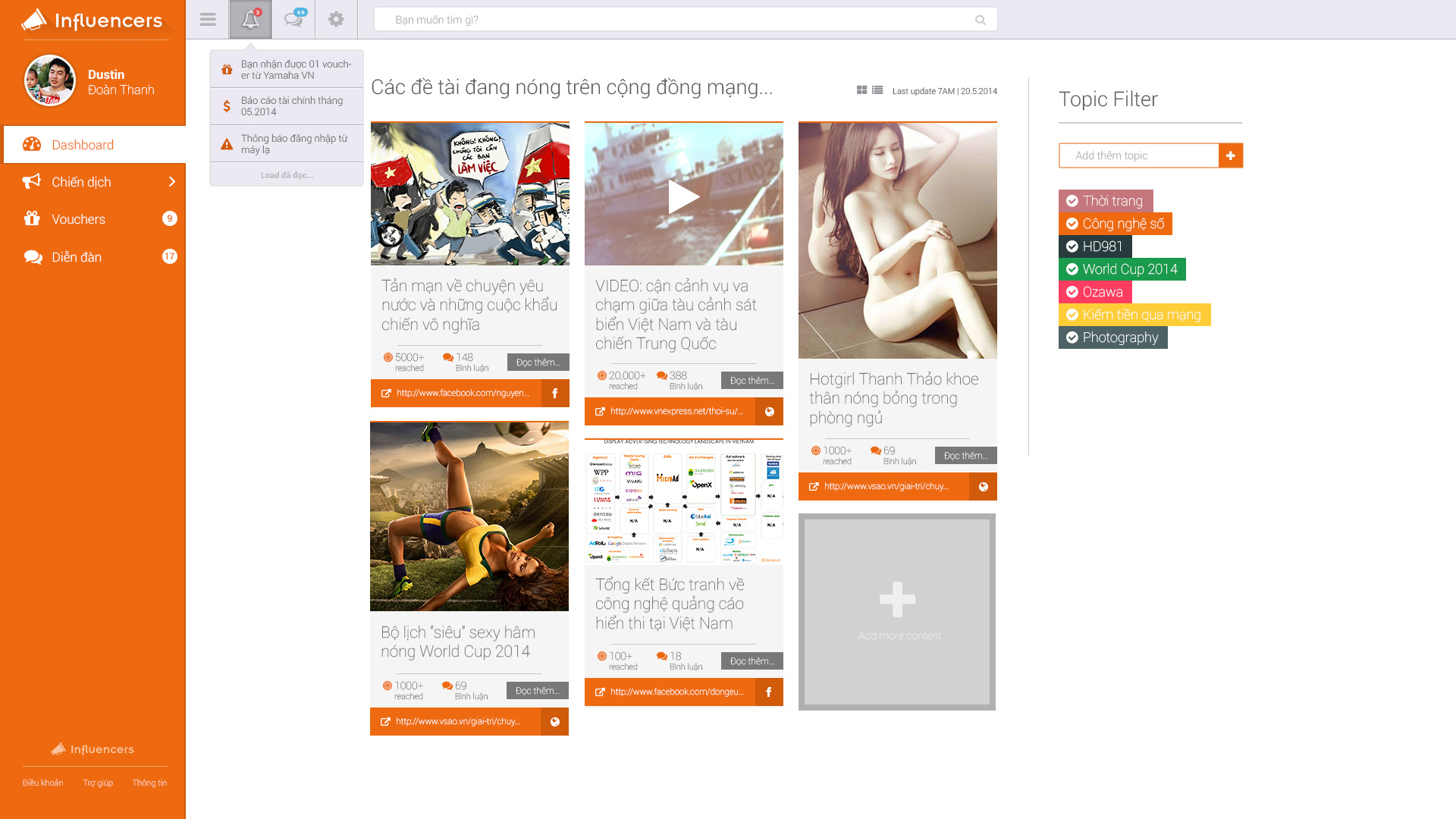Screen dimensions: 1456x819
Task: Switch to grid view icon
Action: point(861,90)
